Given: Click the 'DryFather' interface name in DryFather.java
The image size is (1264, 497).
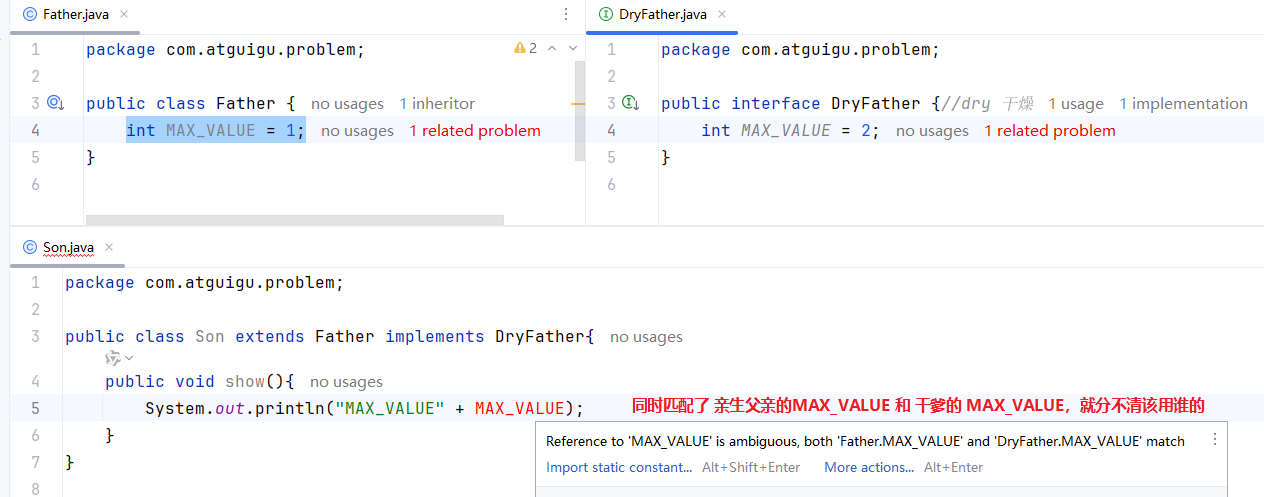Looking at the screenshot, I should [x=876, y=103].
